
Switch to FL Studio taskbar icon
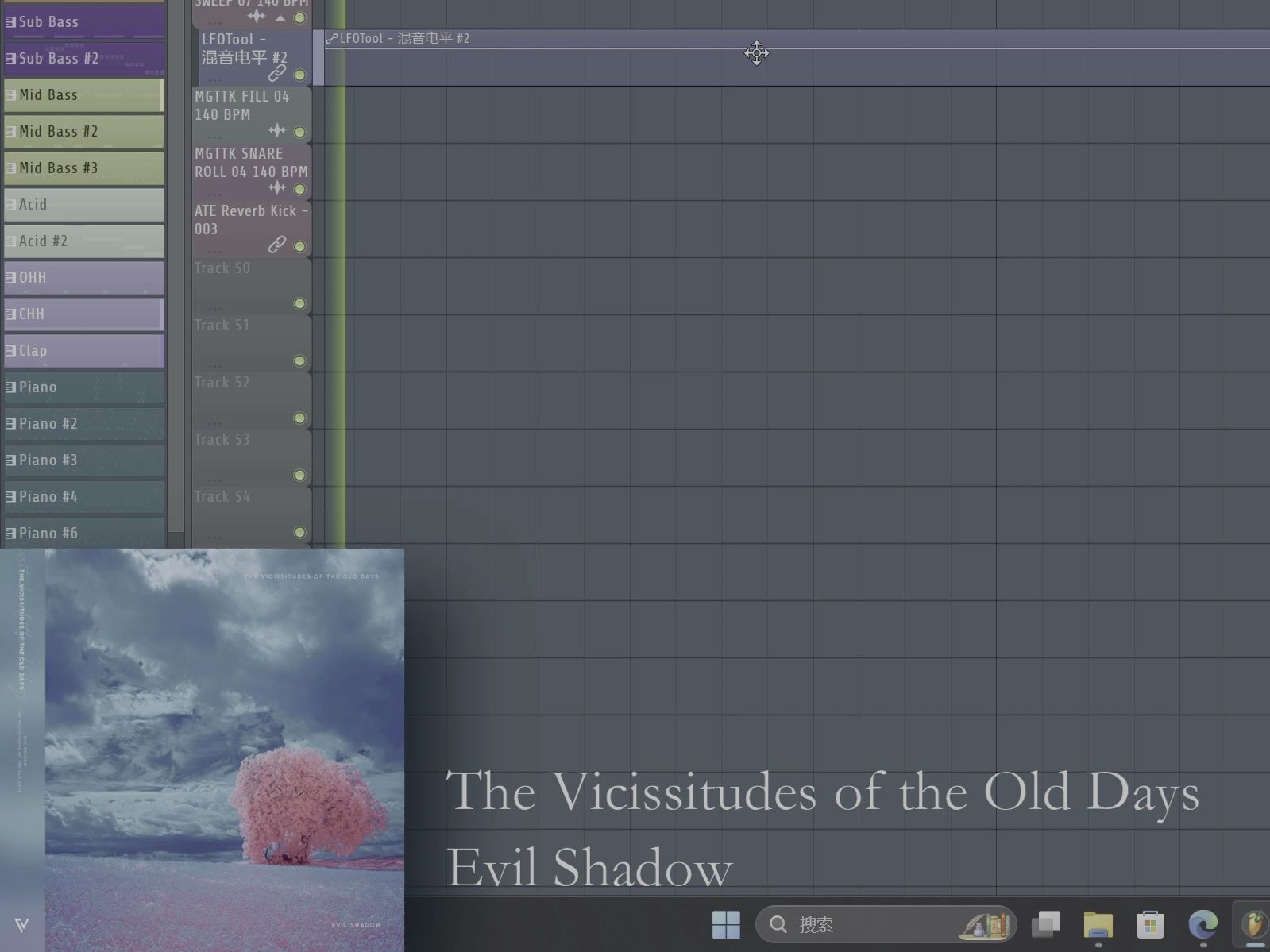1253,924
